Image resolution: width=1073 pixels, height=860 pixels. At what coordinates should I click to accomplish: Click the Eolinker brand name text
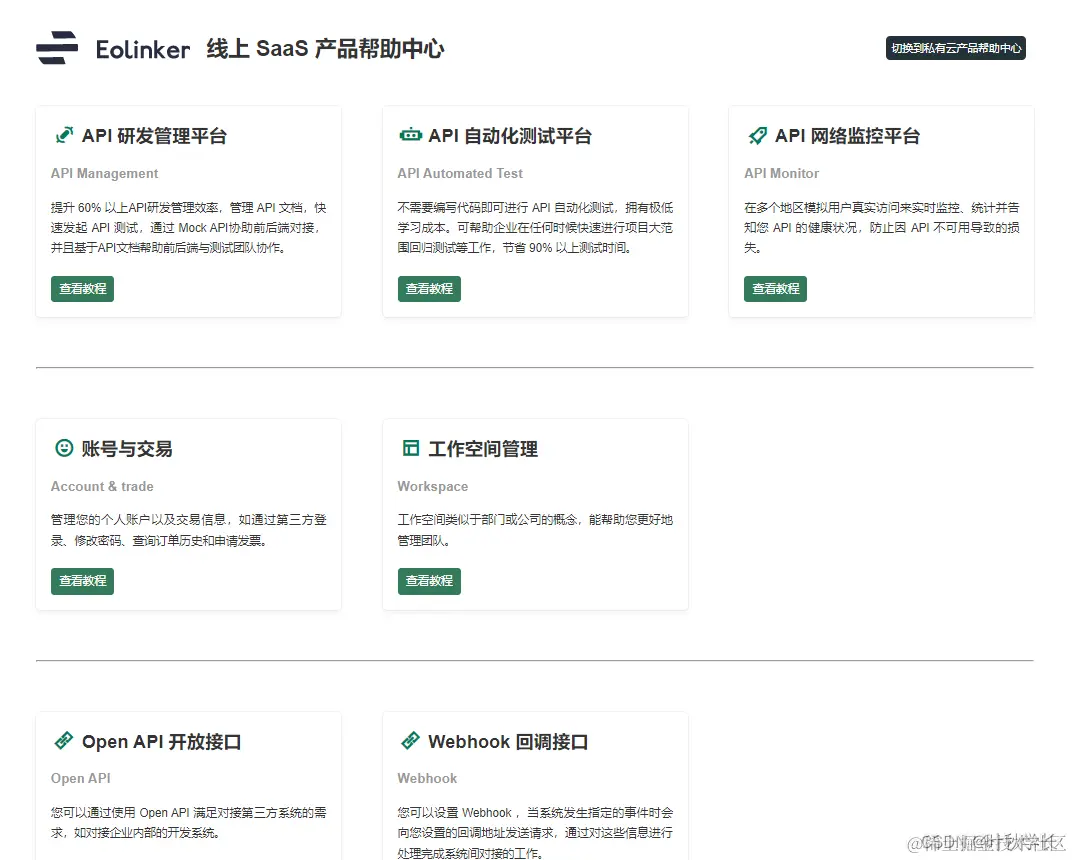coord(142,49)
